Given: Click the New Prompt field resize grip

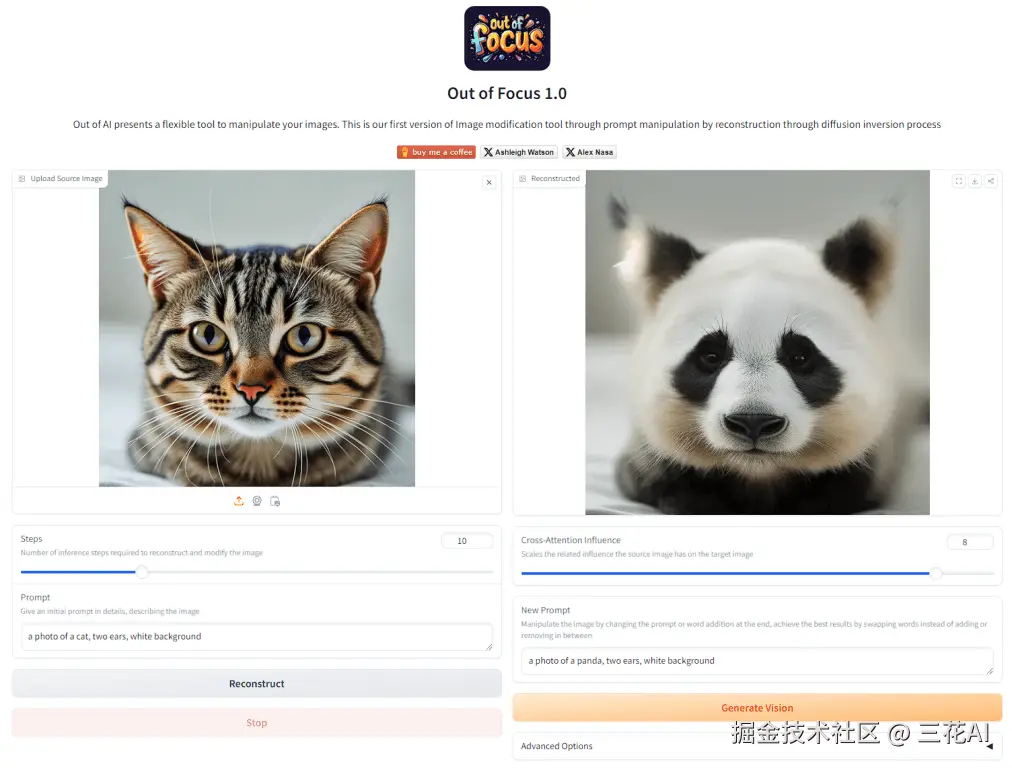Looking at the screenshot, I should [989, 671].
